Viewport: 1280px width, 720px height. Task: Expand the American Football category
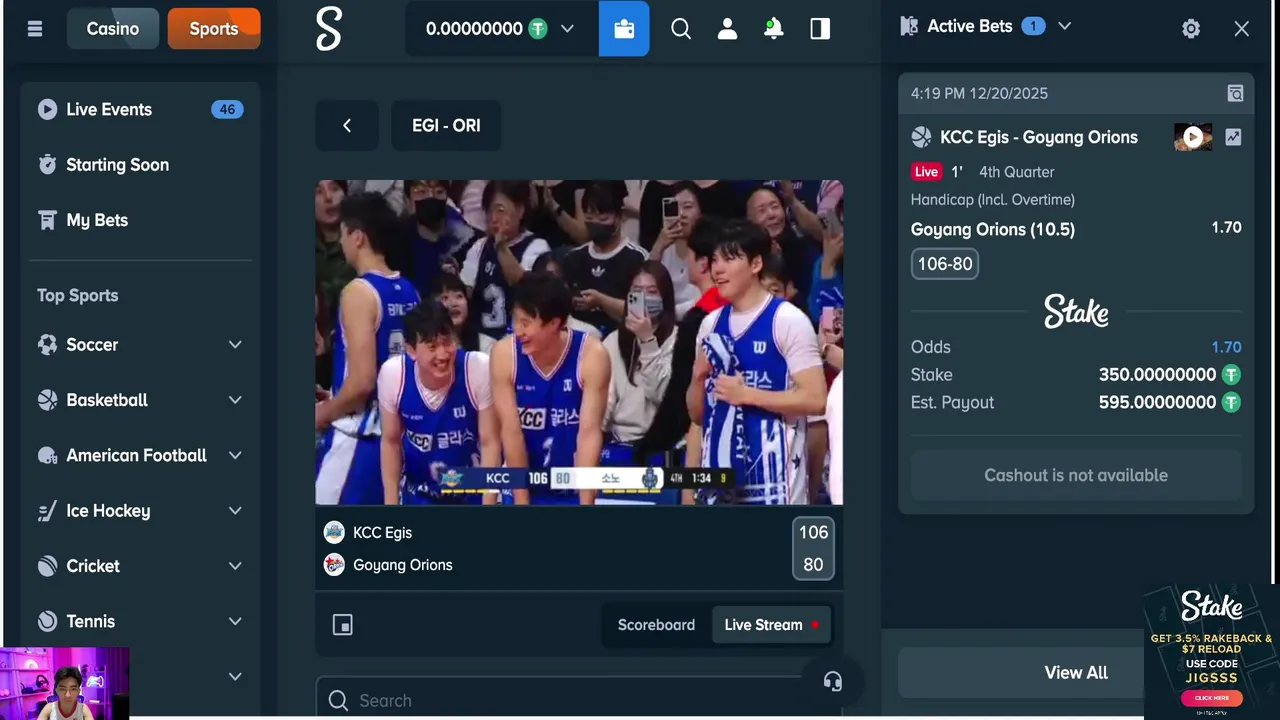tap(235, 455)
